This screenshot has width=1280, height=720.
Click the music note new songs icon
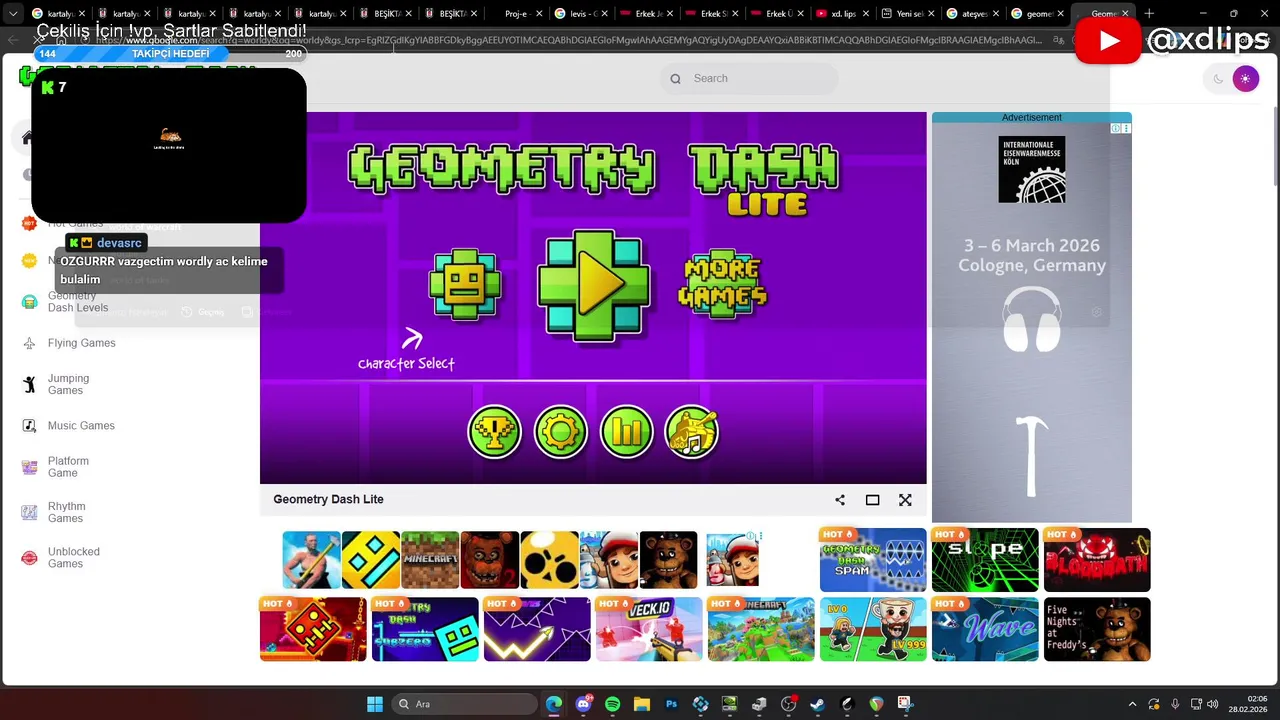pos(692,432)
